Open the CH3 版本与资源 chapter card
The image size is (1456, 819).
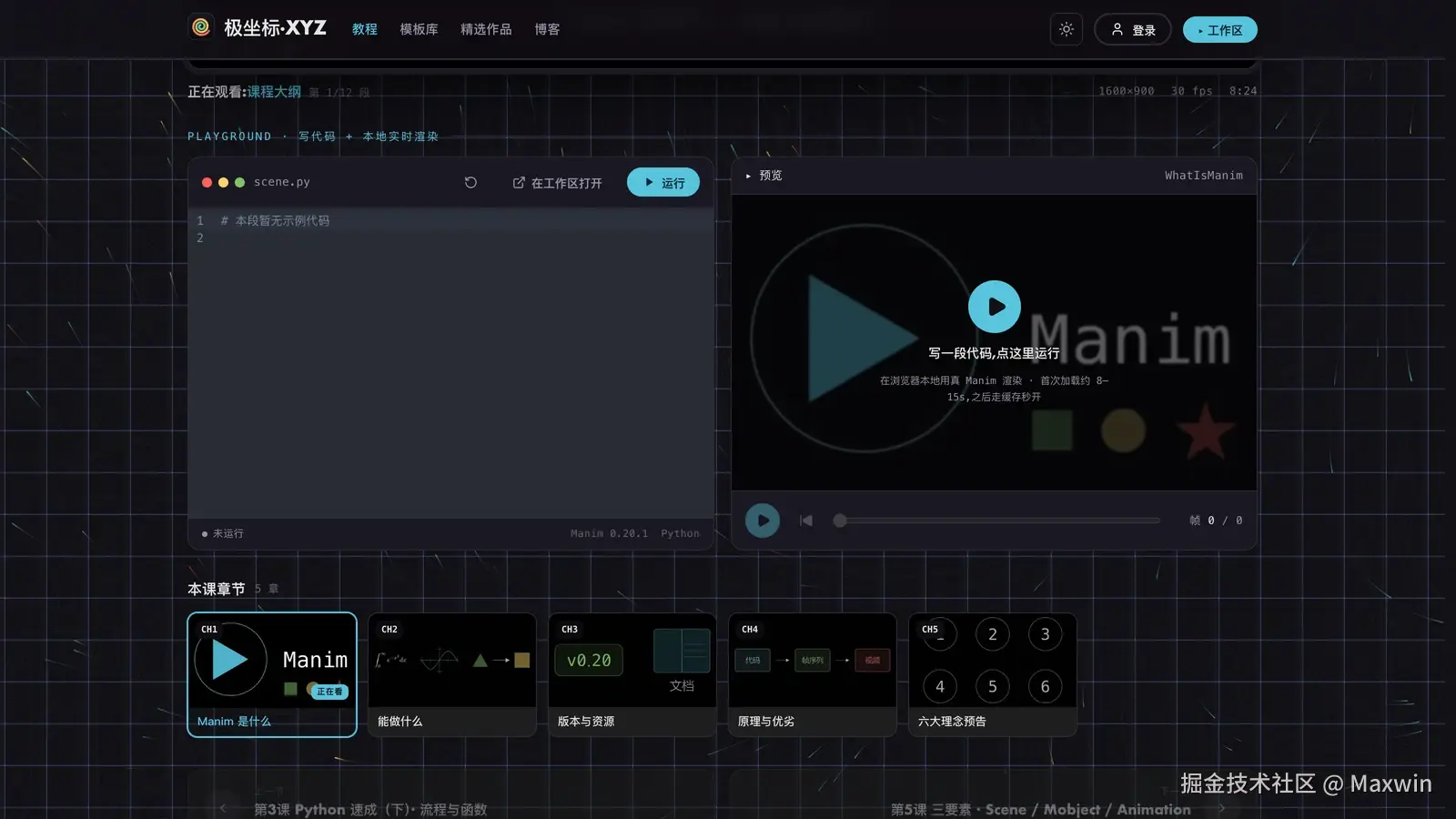coord(632,674)
